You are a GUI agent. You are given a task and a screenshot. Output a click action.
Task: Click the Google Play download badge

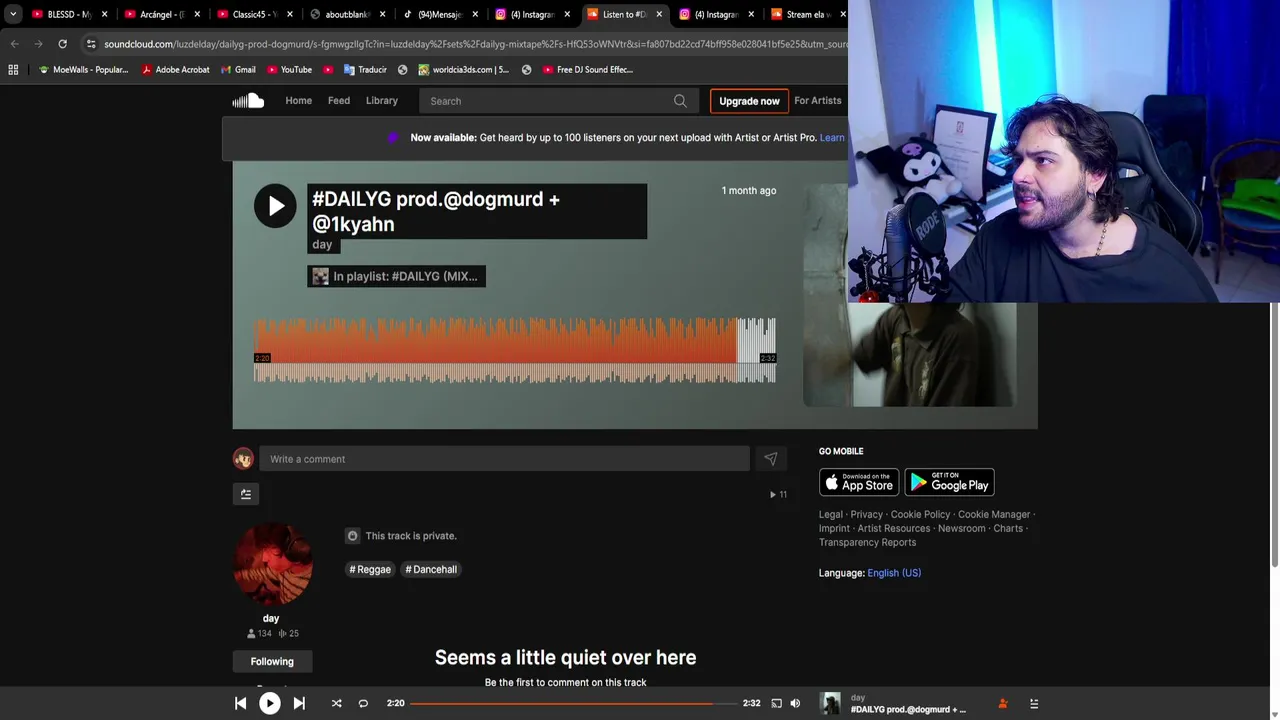pos(949,482)
